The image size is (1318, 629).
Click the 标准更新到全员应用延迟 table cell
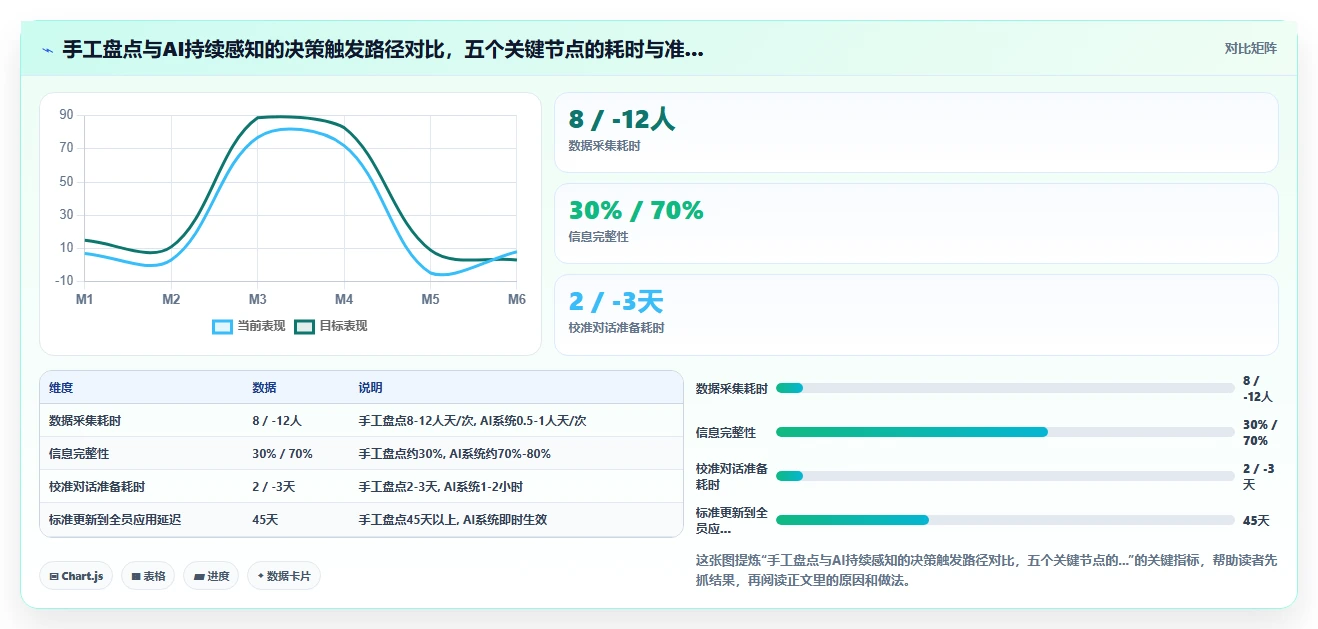click(x=115, y=520)
